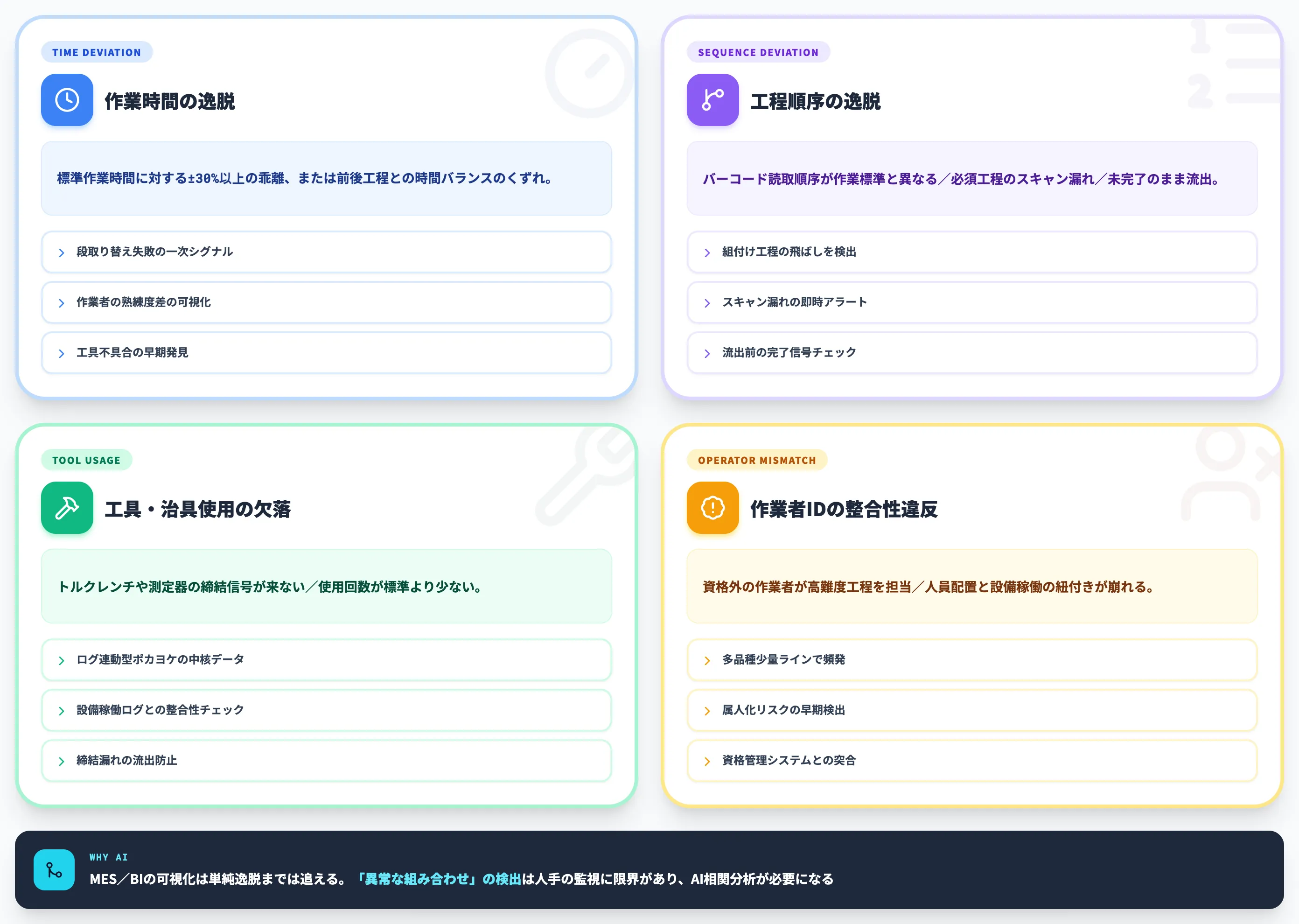Click the text MES／BIの可視化は単純逸脱までは追える。
Viewport: 1299px width, 924px height.
tap(218, 879)
